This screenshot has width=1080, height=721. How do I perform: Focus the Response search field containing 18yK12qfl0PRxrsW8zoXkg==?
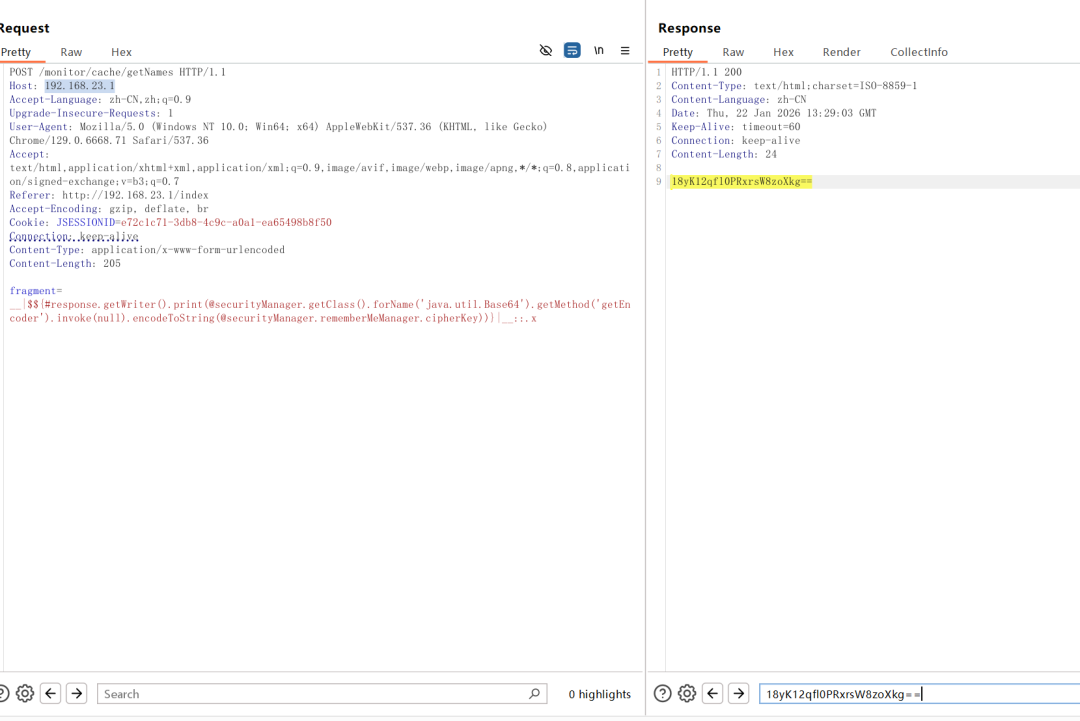point(920,693)
